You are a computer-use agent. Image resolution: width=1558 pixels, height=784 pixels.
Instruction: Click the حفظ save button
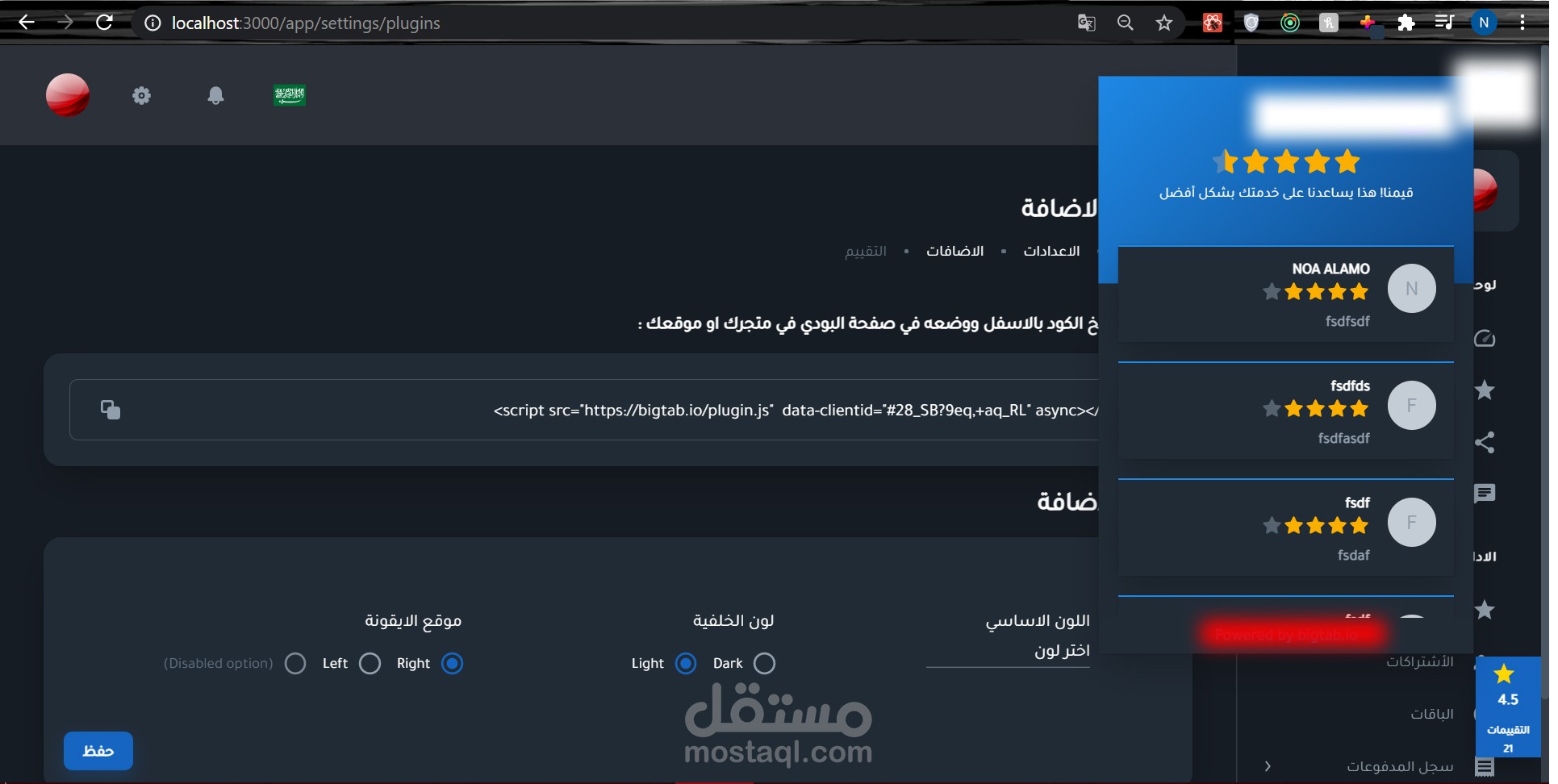point(98,750)
